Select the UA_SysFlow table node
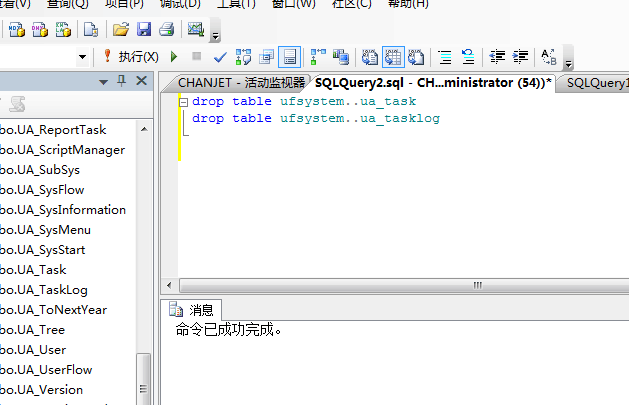The height and width of the screenshot is (405, 629). click(x=42, y=190)
